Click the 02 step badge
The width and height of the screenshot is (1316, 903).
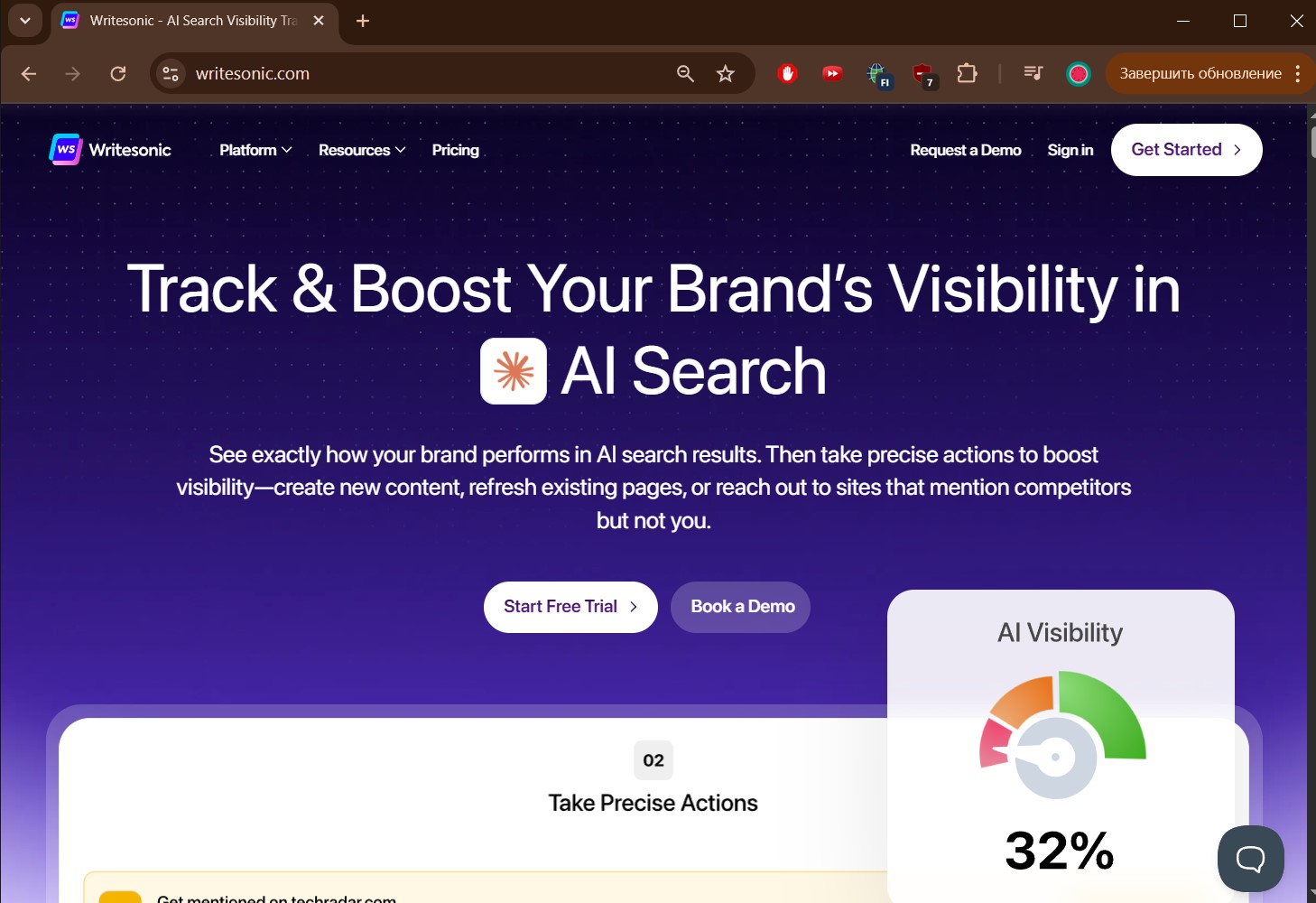(653, 760)
